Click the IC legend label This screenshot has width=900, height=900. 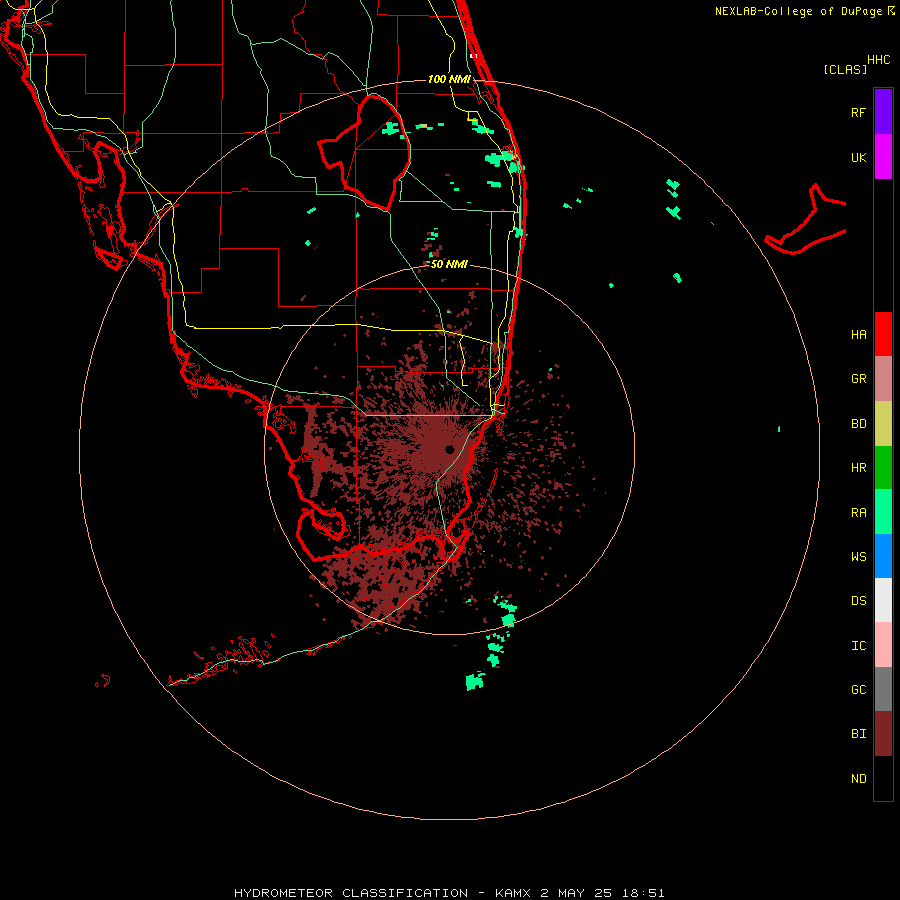[858, 646]
